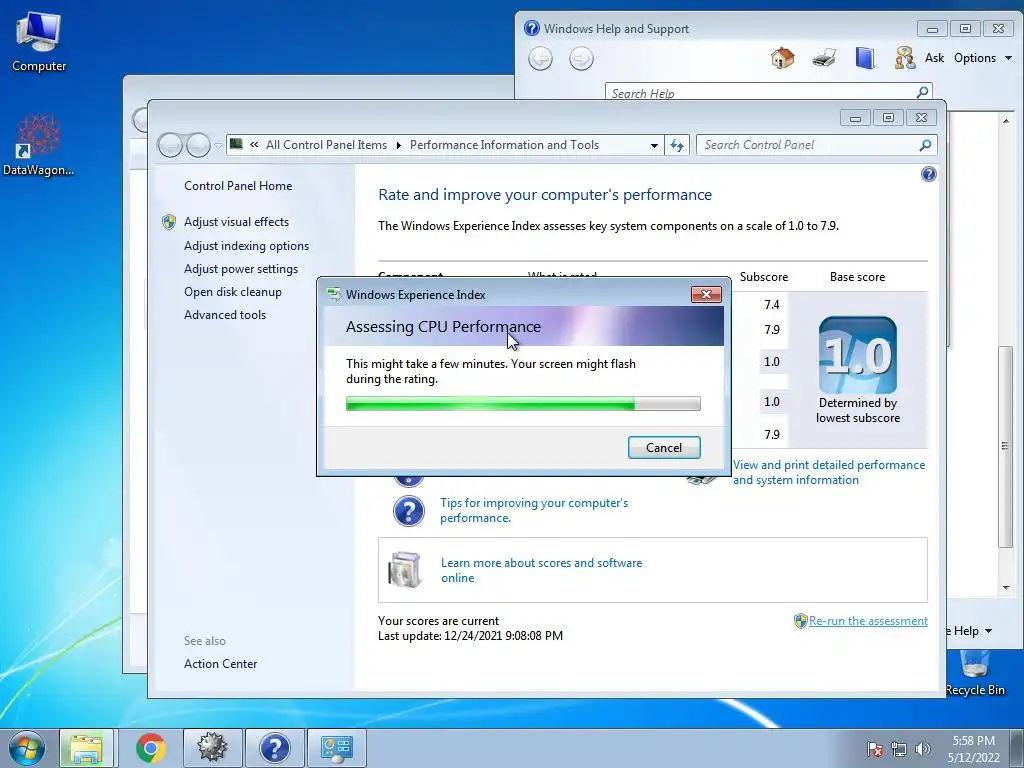Click Forward arrow in Windows Help and Support
Image resolution: width=1024 pixels, height=768 pixels.
point(581,59)
